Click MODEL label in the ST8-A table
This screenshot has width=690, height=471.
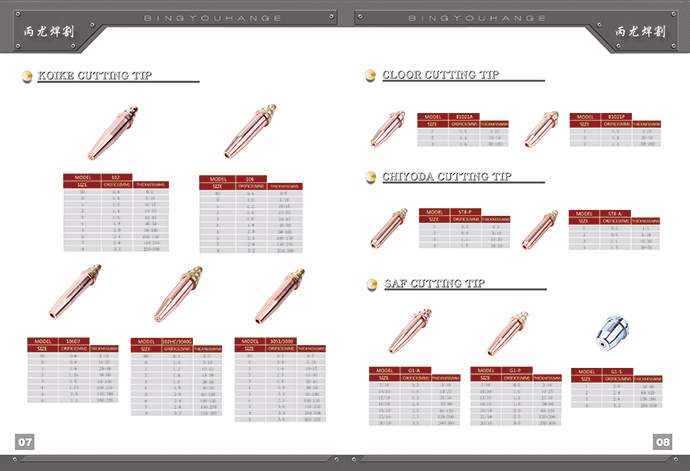click(584, 213)
